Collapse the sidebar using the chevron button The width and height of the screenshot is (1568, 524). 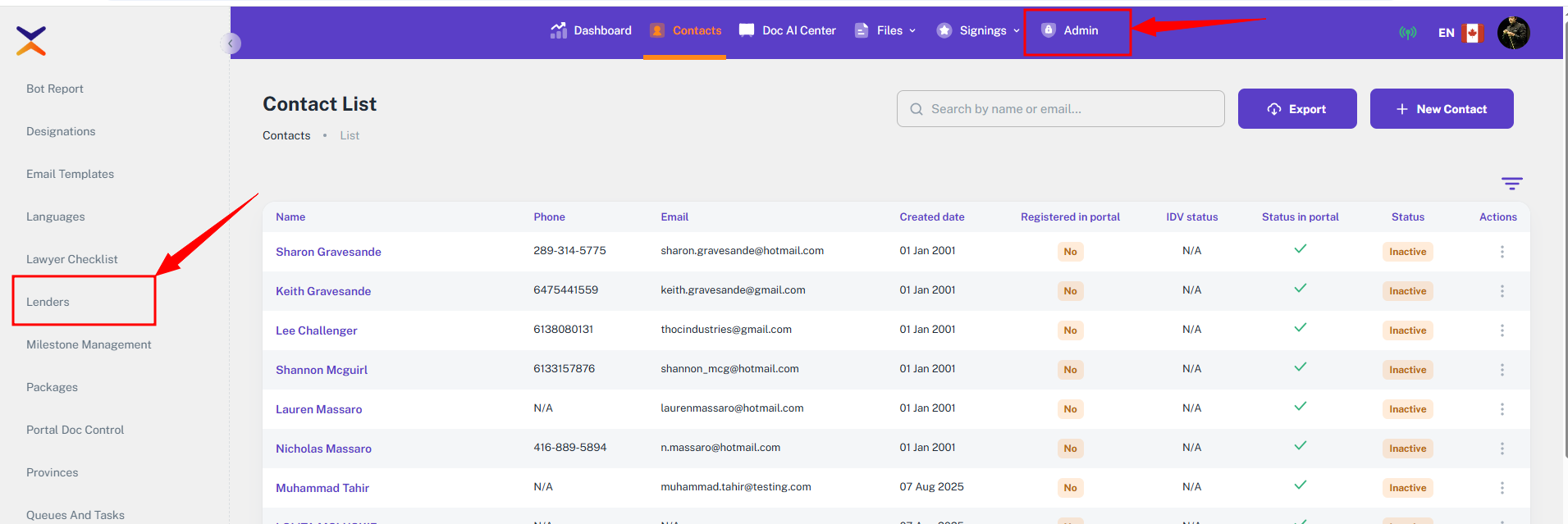point(231,43)
